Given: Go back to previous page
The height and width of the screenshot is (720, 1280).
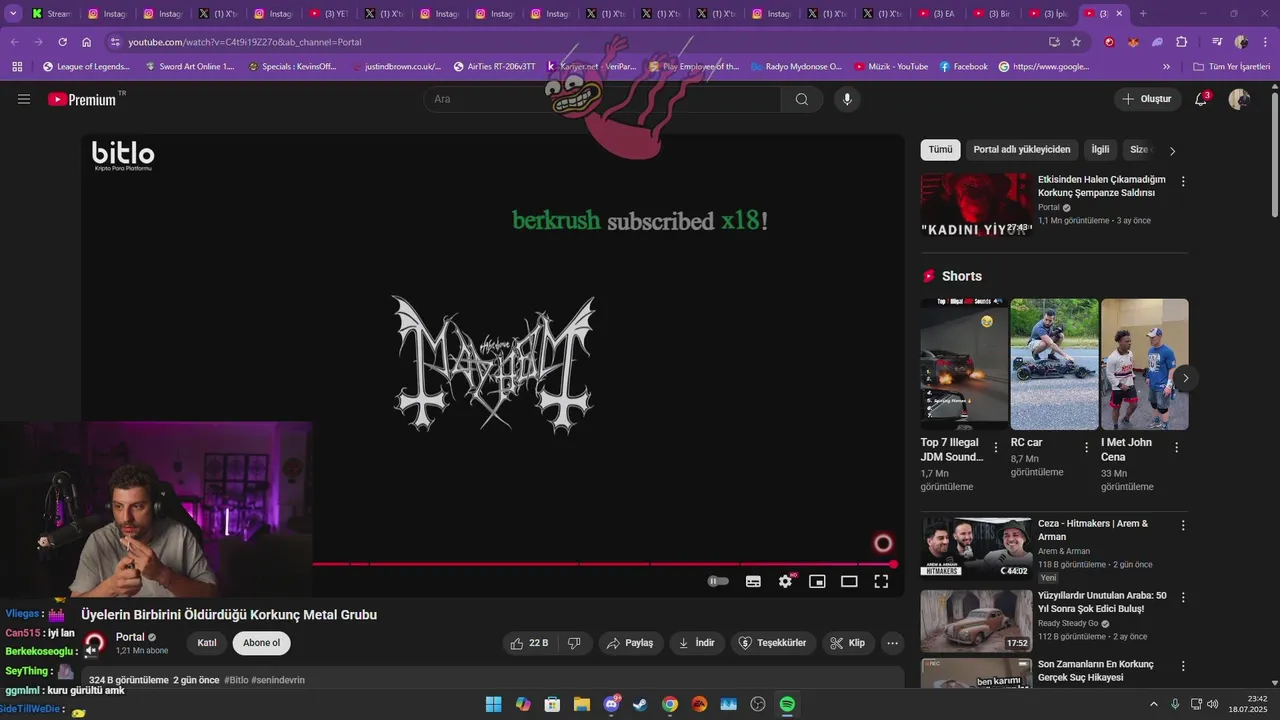Looking at the screenshot, I should tap(15, 42).
